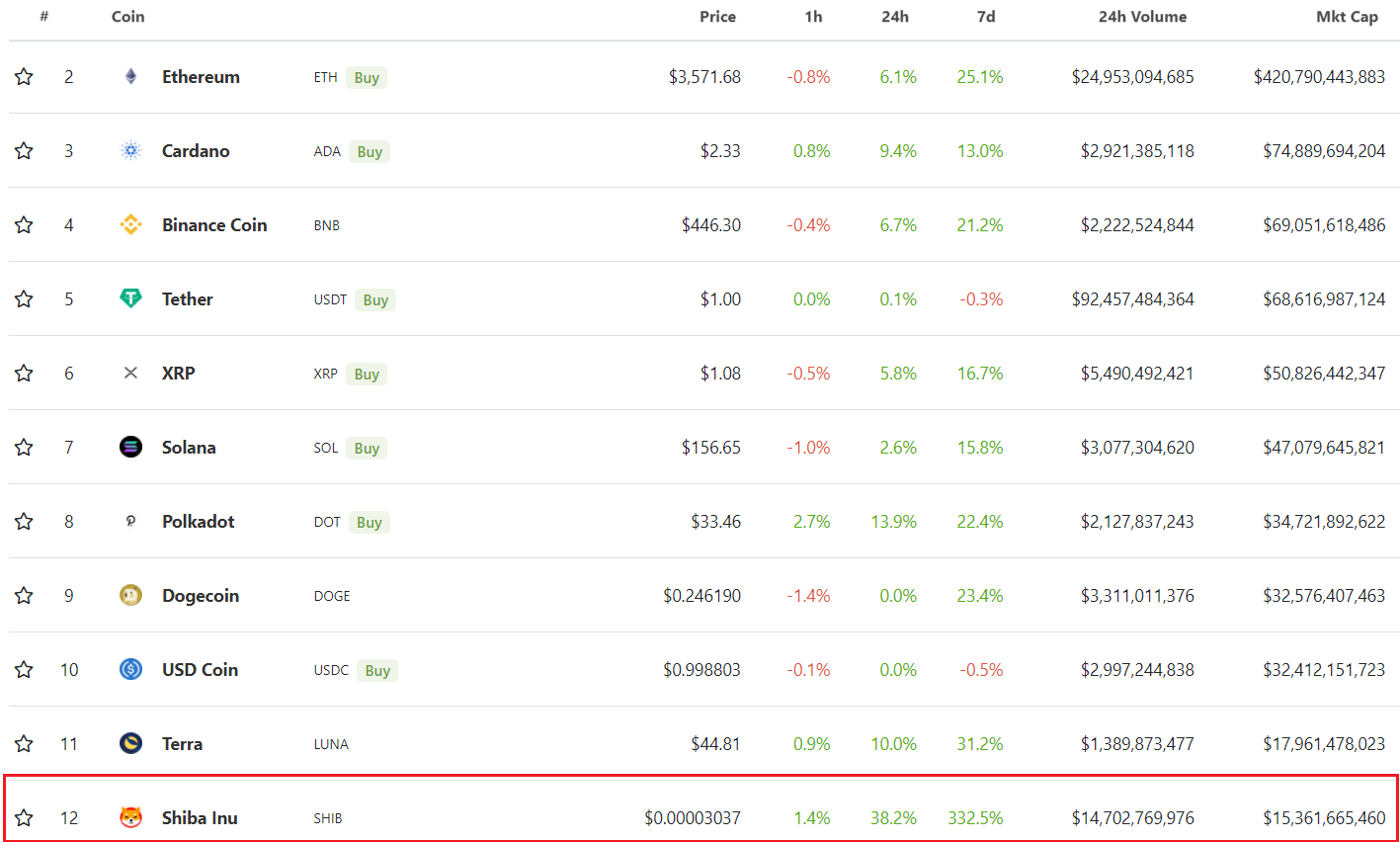Viewport: 1400px width, 842px height.
Task: Click Buy next to DOT
Action: [370, 523]
